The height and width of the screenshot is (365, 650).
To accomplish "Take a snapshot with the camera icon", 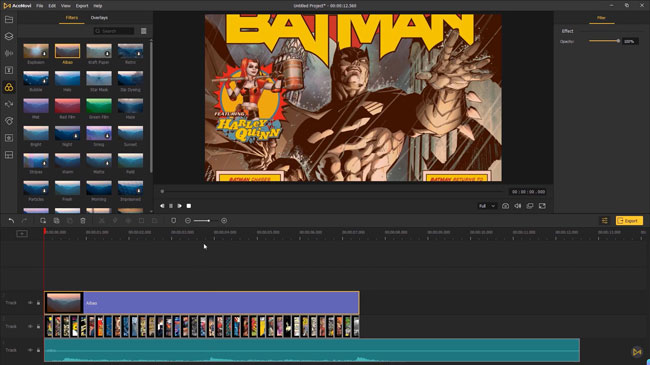I will coord(505,206).
